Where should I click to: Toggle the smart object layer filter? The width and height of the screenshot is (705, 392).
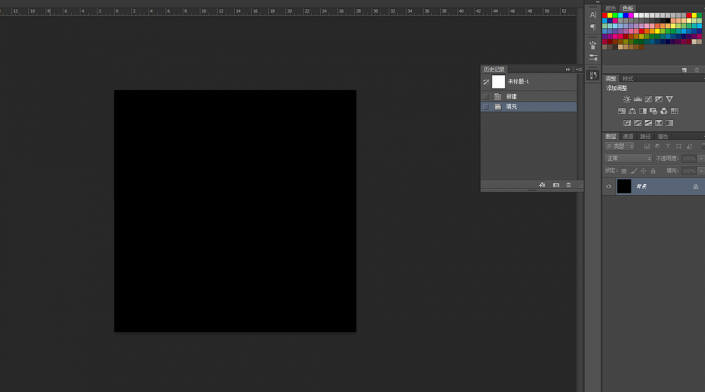(x=689, y=147)
